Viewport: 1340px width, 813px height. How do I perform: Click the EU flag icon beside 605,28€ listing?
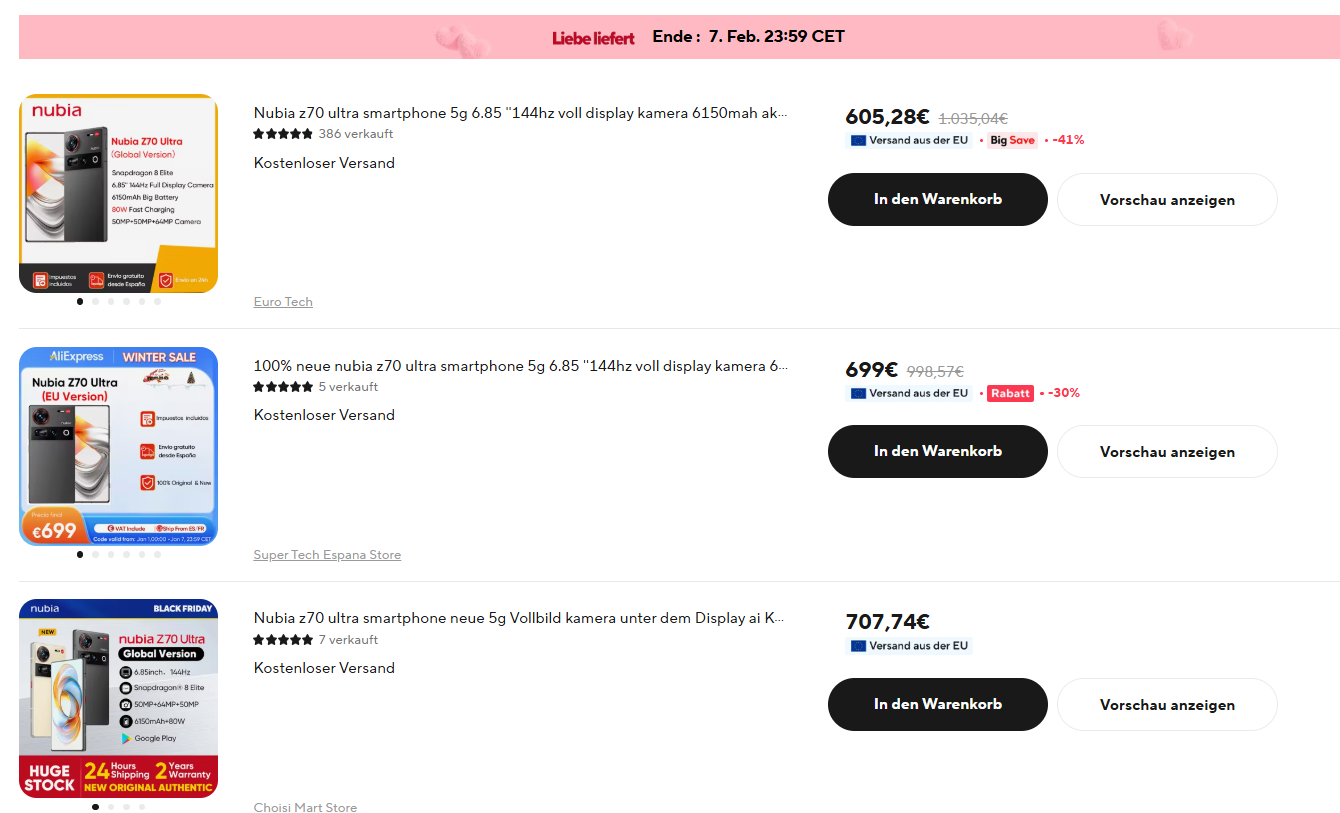coord(858,141)
